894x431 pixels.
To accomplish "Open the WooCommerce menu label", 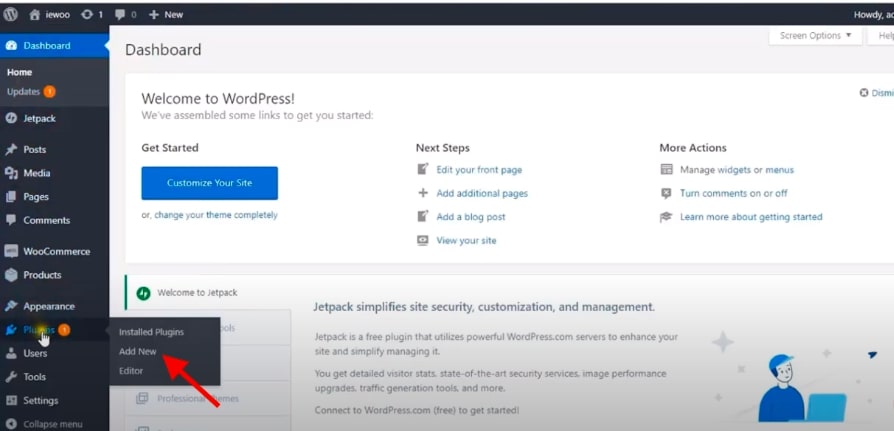I will pyautogui.click(x=56, y=251).
